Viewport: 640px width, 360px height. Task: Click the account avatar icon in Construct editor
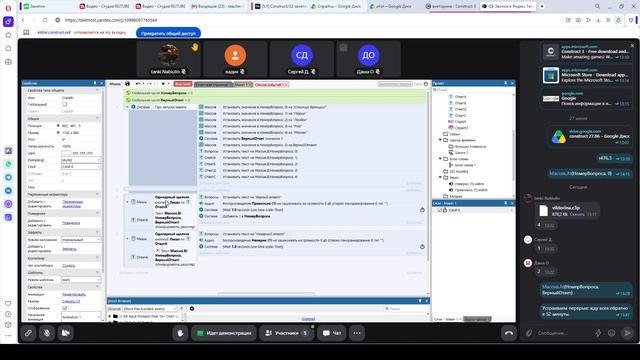(426, 84)
